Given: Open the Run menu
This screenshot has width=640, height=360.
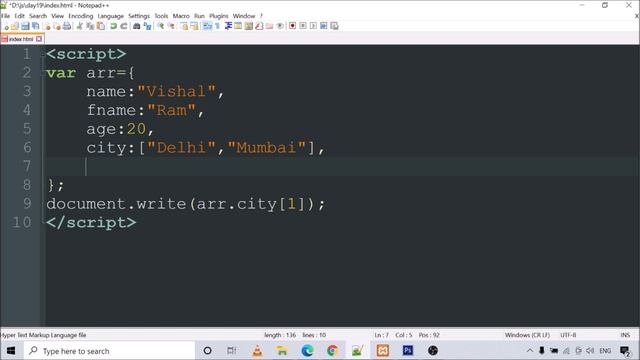Looking at the screenshot, I should pos(199,16).
